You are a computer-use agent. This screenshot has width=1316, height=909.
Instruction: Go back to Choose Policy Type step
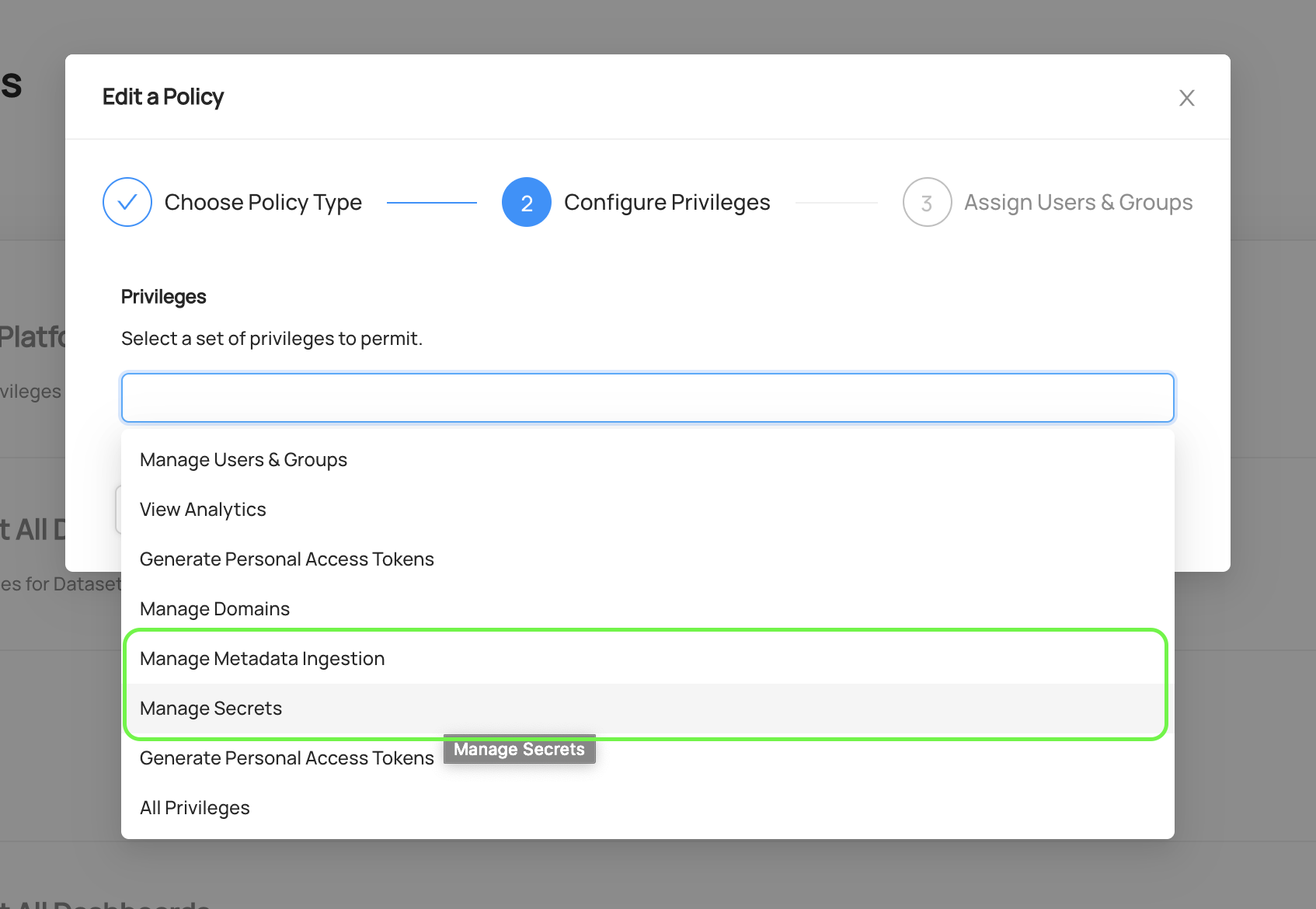point(263,202)
